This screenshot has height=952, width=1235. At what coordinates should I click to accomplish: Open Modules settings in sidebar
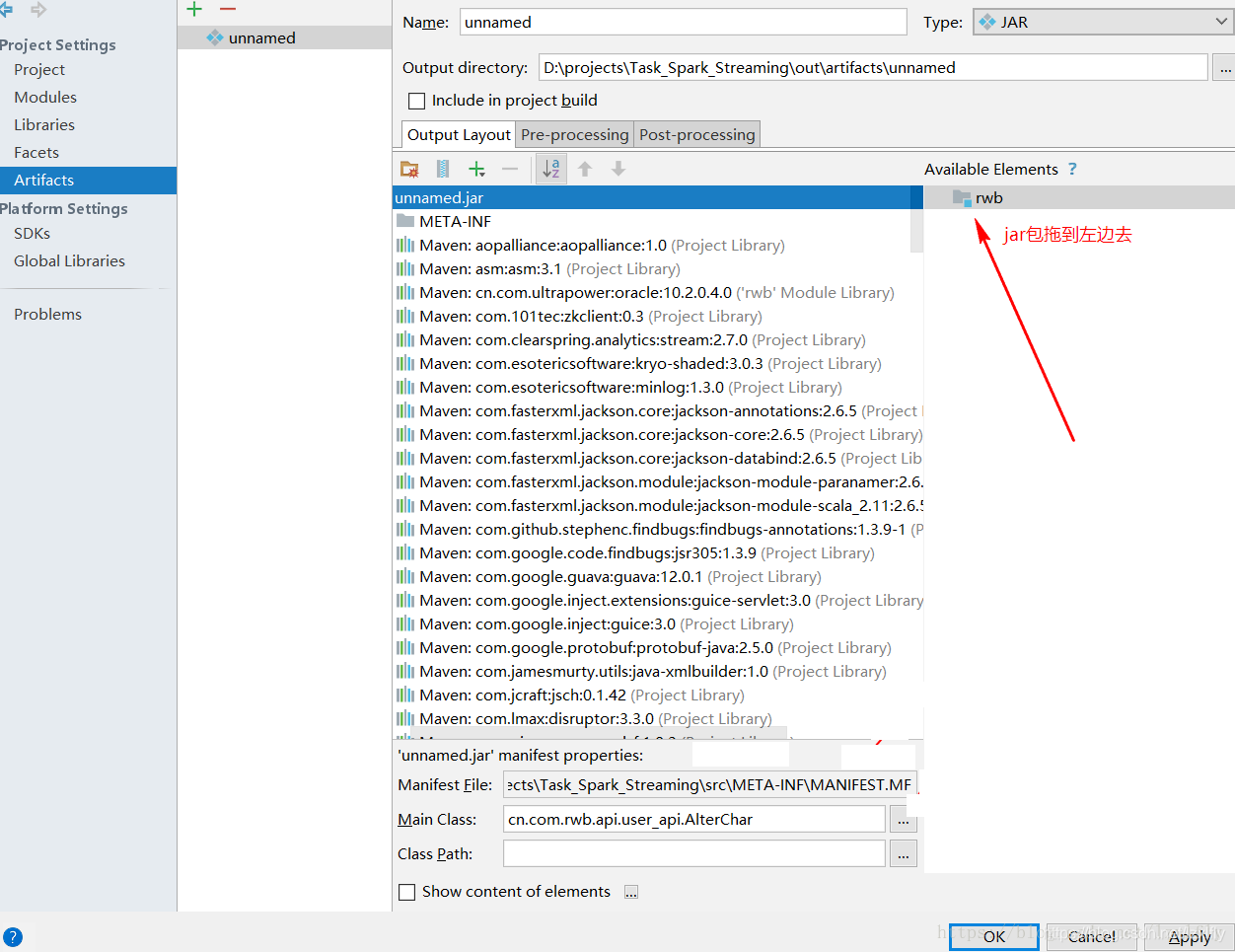[45, 97]
